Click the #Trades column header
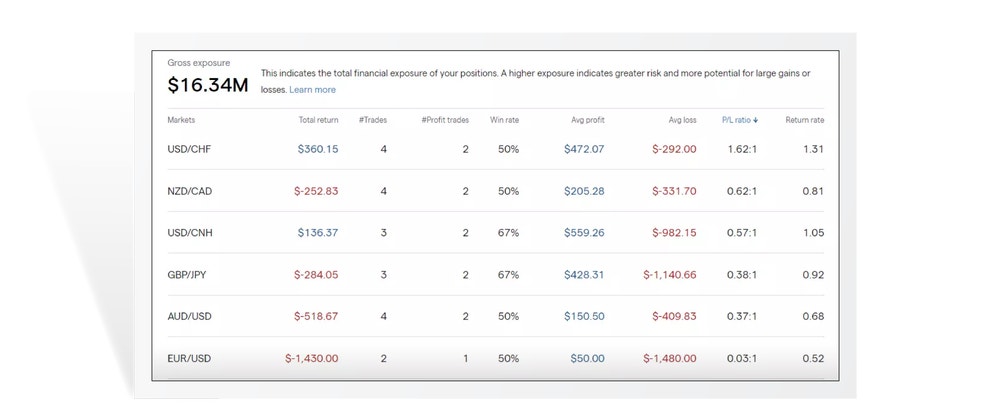Image resolution: width=1000 pixels, height=414 pixels. click(x=372, y=120)
